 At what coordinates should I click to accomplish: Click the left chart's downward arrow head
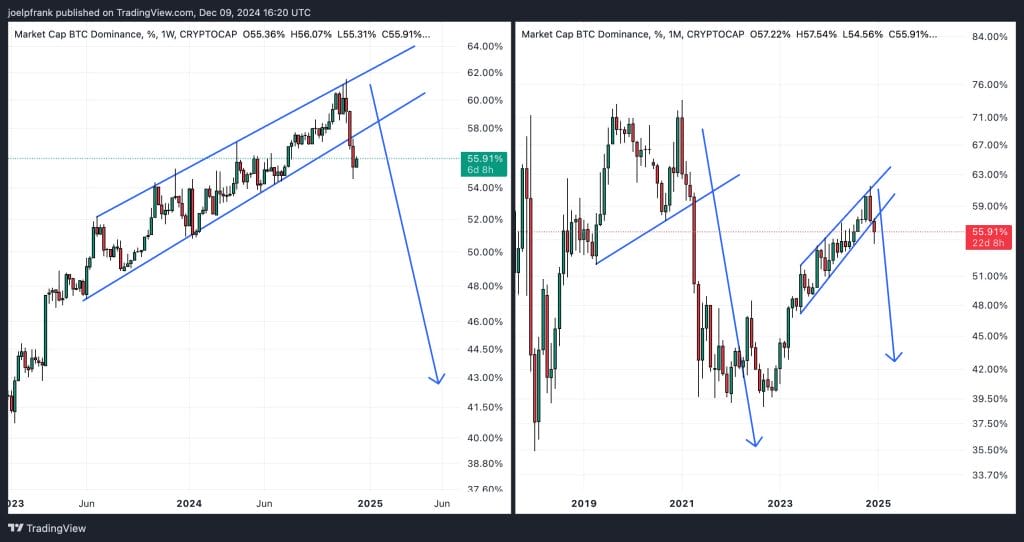coord(436,379)
